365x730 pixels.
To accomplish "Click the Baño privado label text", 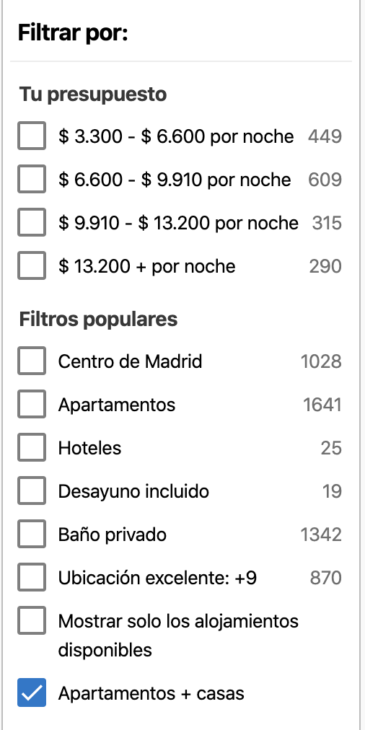I will click(x=112, y=534).
